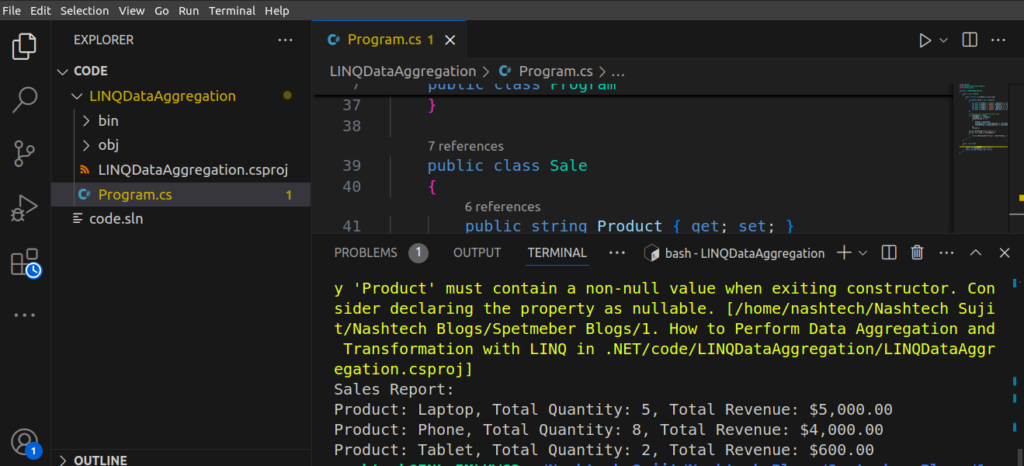Open the Search view icon
1024x466 pixels.
(x=24, y=100)
